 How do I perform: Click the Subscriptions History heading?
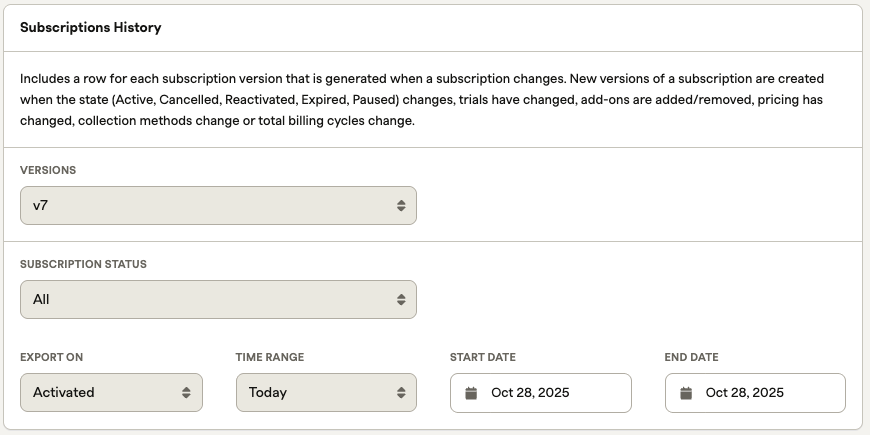pos(91,28)
